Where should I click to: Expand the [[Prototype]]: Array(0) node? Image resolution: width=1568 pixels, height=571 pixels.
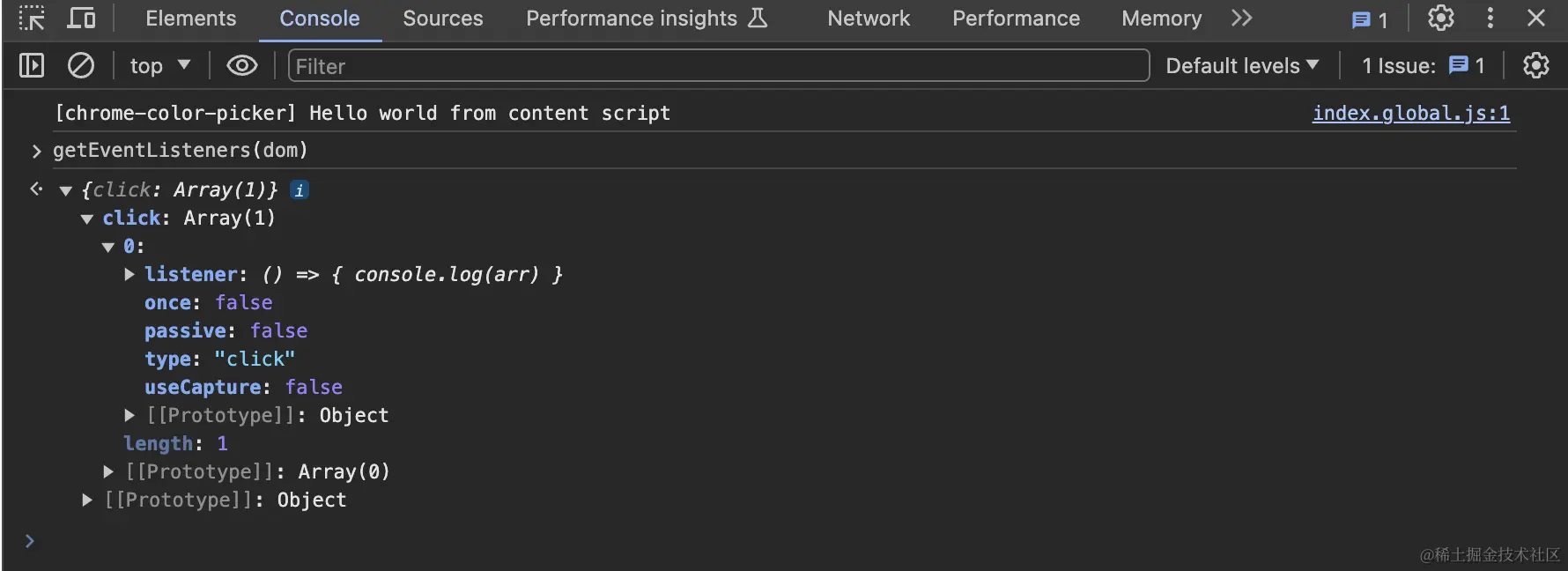[x=108, y=471]
